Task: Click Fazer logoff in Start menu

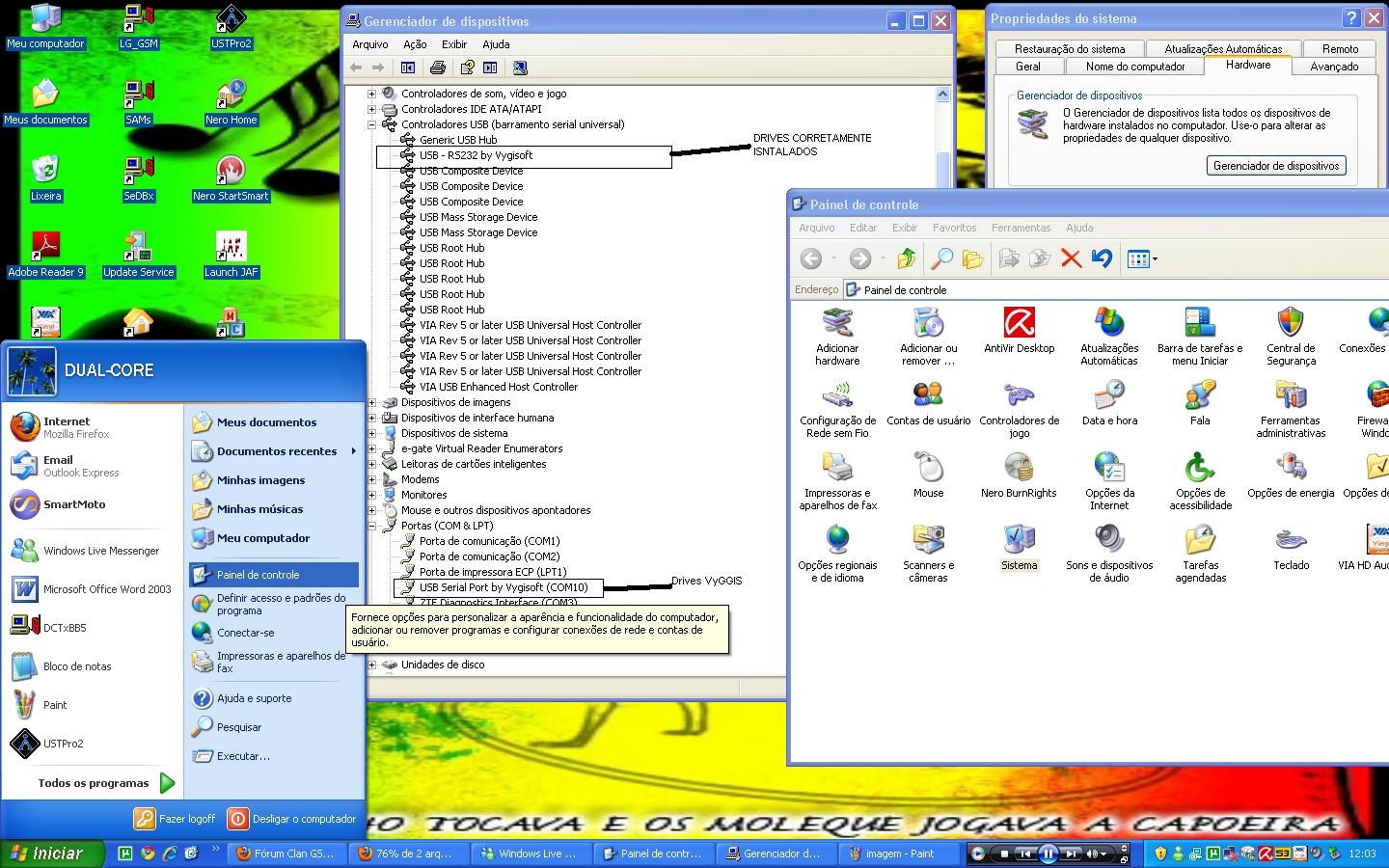Action: 175,819
